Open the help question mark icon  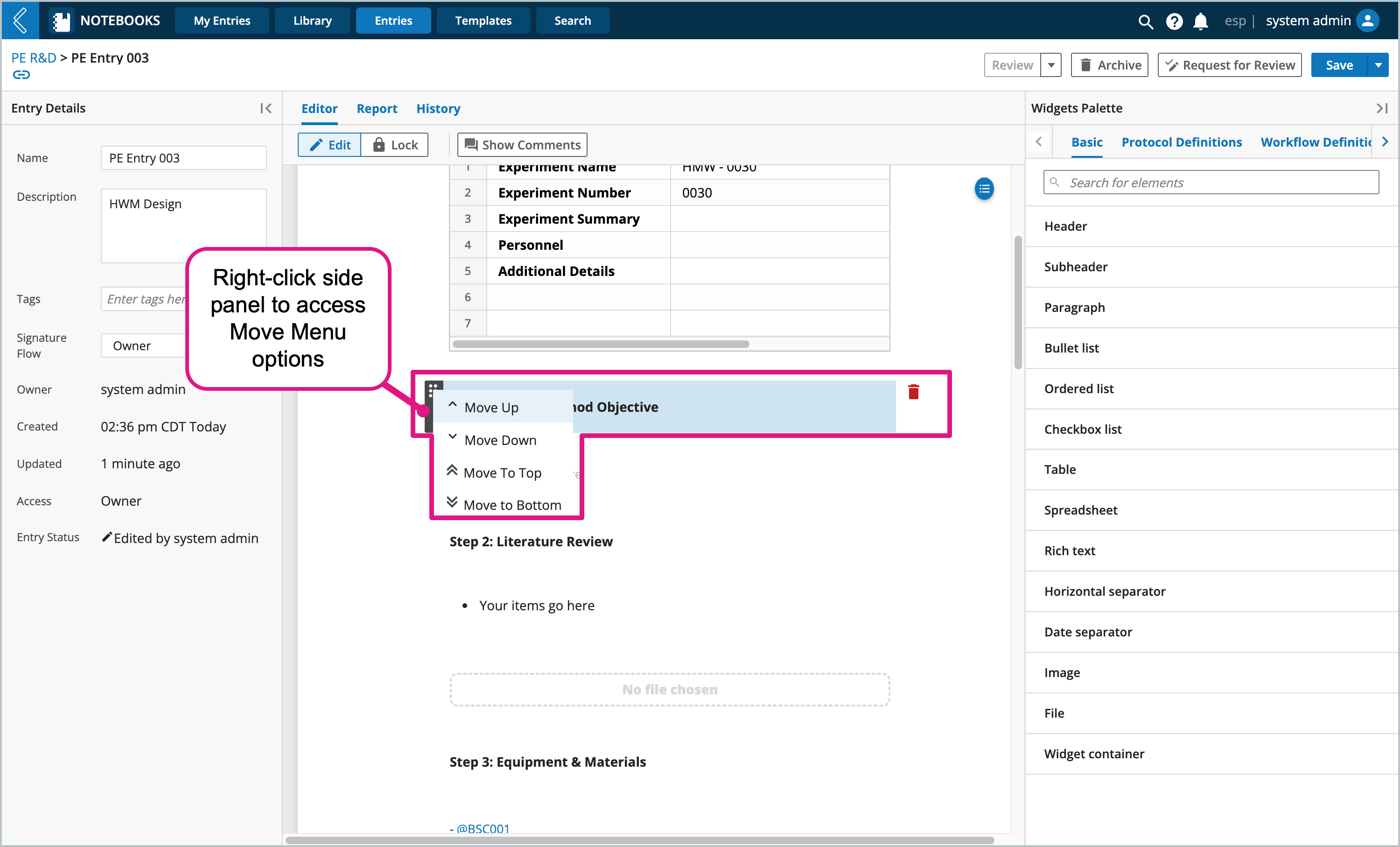click(x=1174, y=21)
